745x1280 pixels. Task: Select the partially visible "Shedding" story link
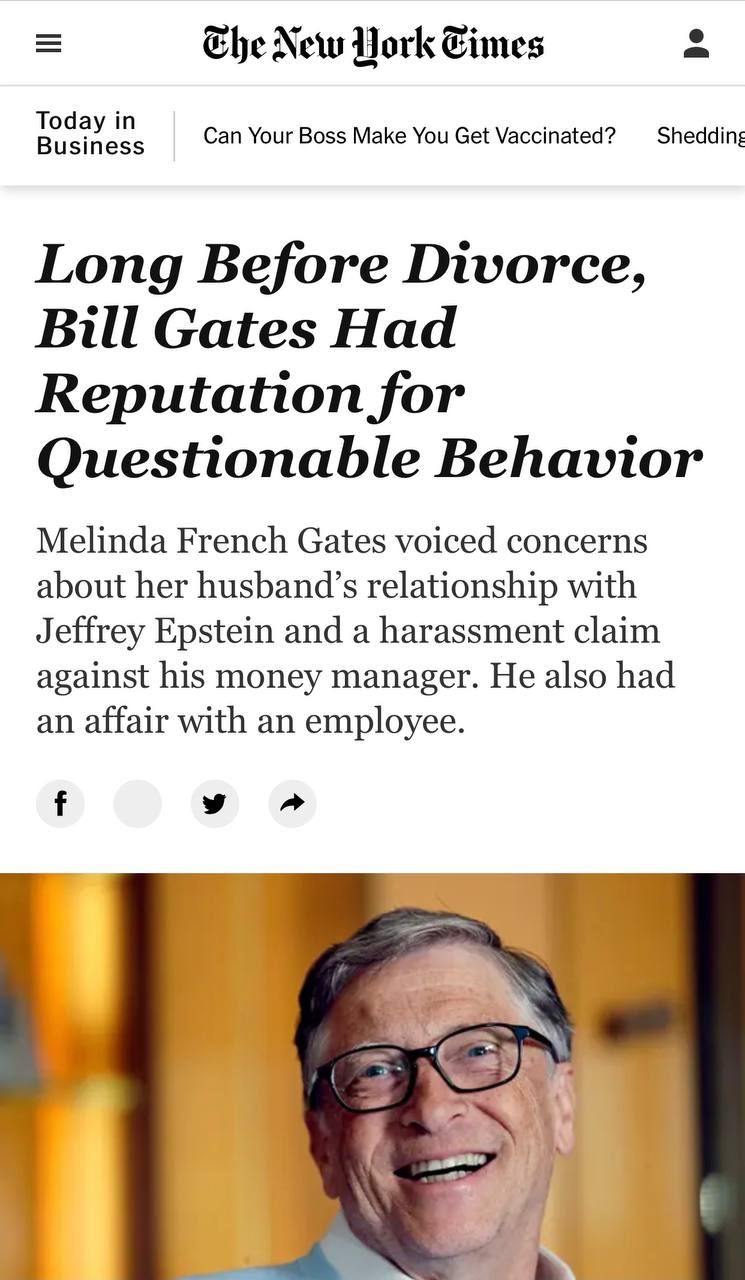tap(700, 135)
